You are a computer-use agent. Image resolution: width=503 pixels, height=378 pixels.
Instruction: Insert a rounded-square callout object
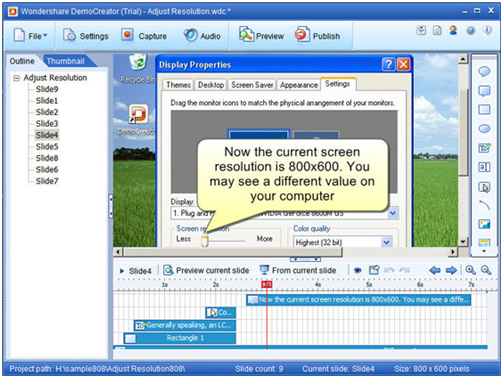pos(484,91)
